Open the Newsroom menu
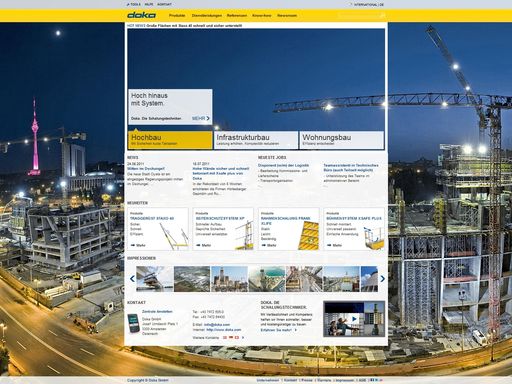Viewport: 512px width, 384px height. pos(287,16)
